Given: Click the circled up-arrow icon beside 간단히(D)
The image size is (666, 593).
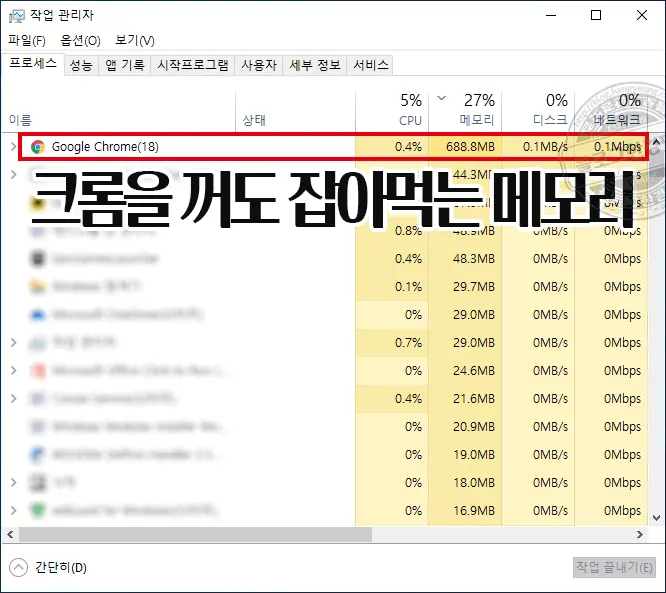Looking at the screenshot, I should [x=18, y=568].
